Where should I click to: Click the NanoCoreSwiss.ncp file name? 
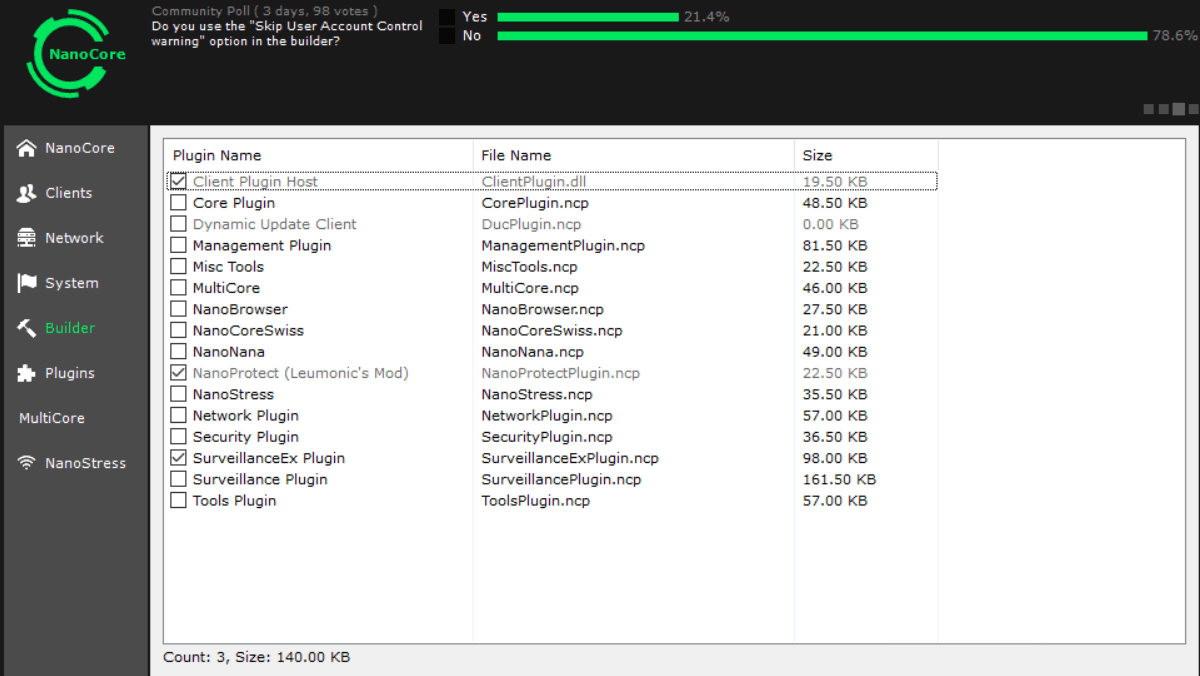click(551, 330)
